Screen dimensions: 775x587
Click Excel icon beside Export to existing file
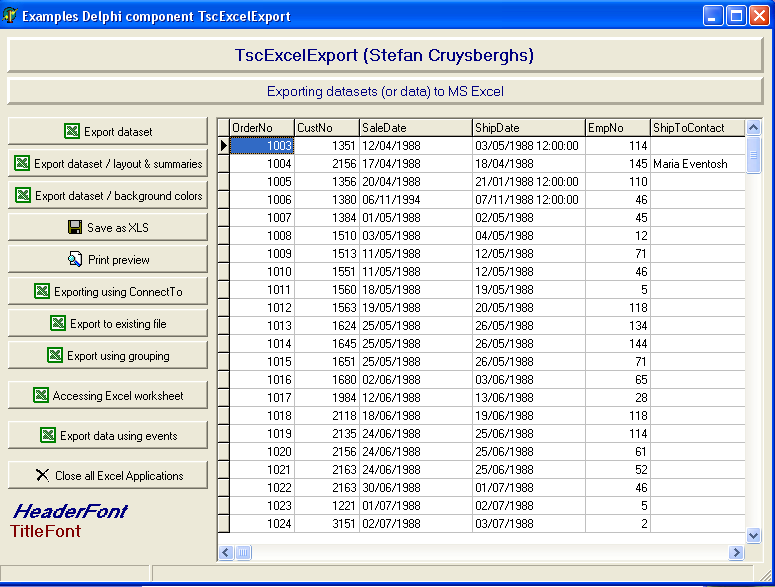58,323
